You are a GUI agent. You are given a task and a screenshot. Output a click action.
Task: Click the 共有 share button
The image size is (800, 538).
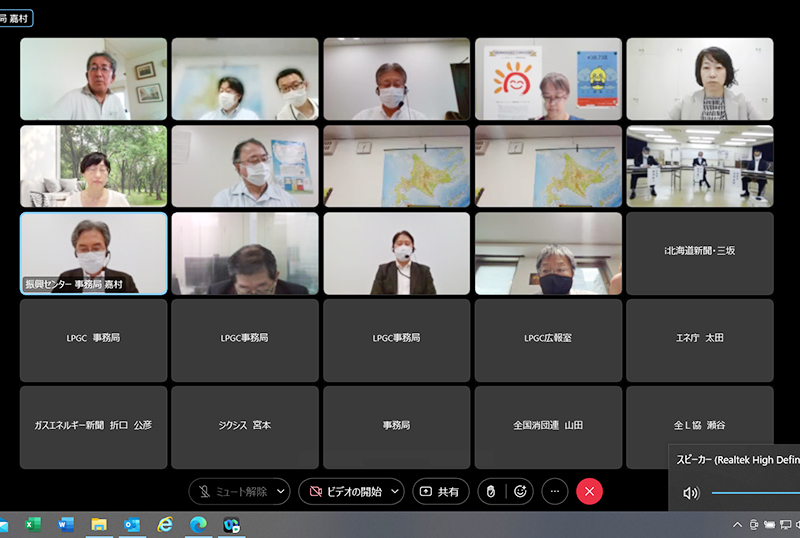click(441, 491)
